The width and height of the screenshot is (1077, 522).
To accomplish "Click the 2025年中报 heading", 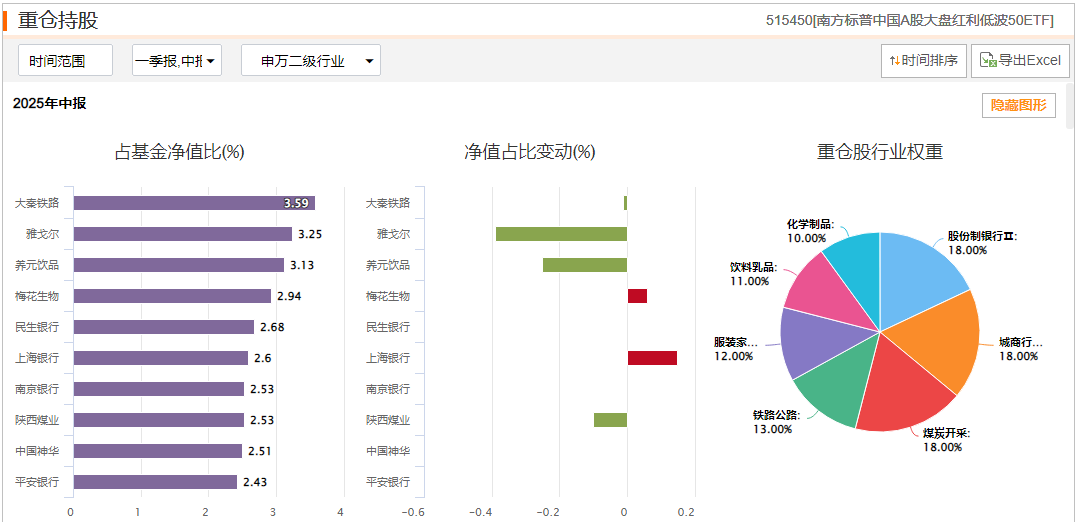I will click(x=49, y=104).
